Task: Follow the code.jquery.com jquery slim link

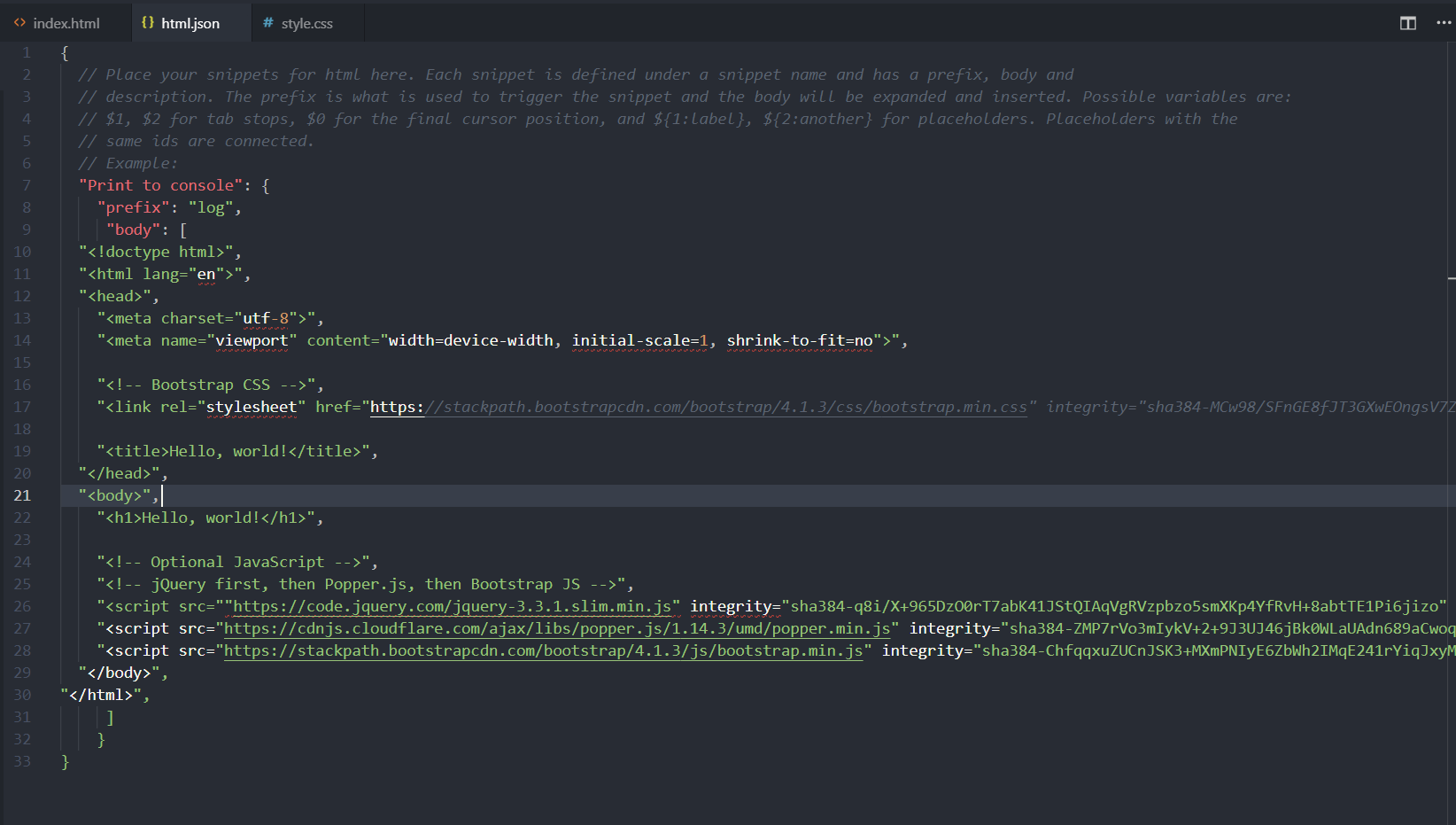Action: (x=452, y=606)
